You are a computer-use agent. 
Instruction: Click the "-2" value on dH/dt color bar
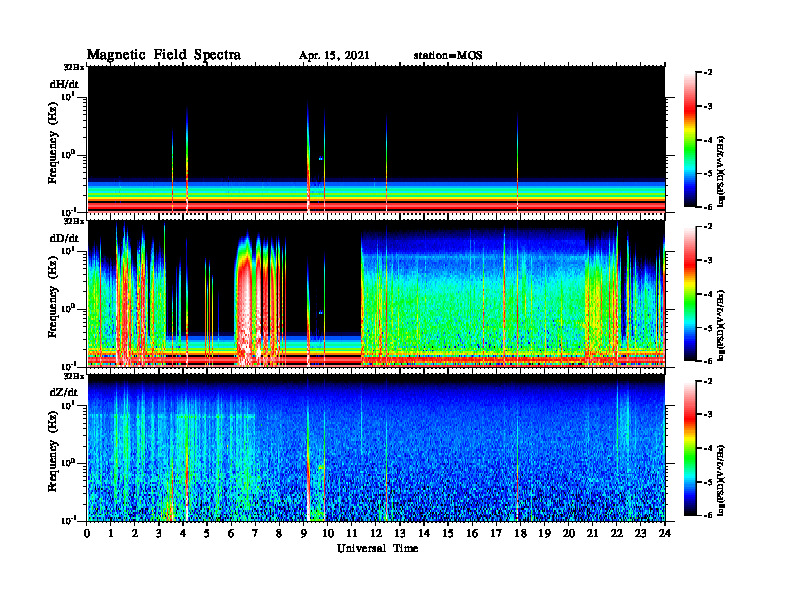pos(708,73)
